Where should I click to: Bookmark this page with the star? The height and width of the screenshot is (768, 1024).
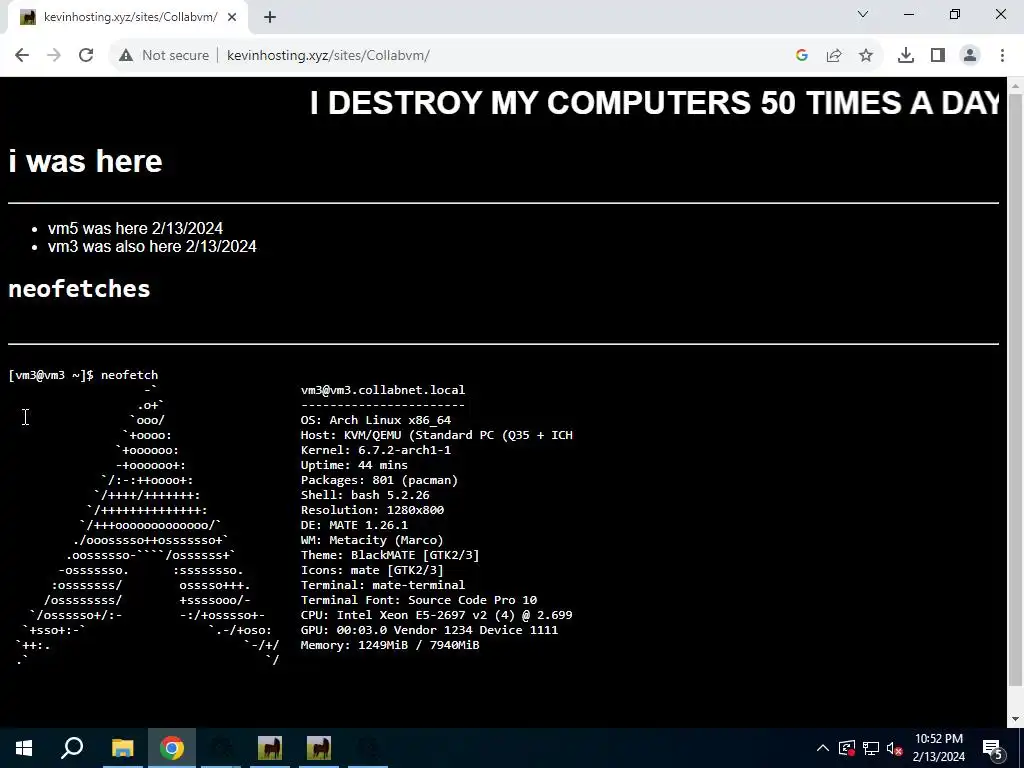(866, 56)
